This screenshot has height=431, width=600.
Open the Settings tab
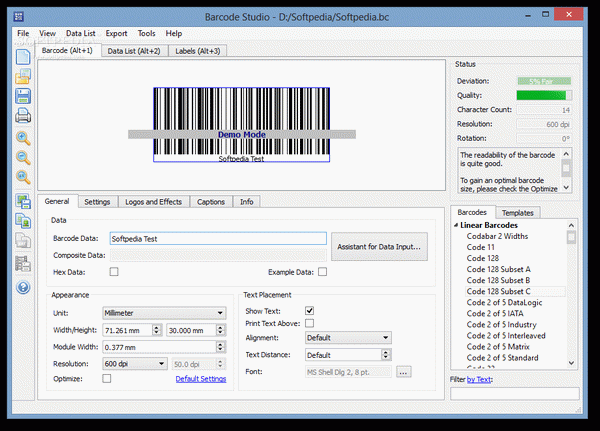(97, 202)
